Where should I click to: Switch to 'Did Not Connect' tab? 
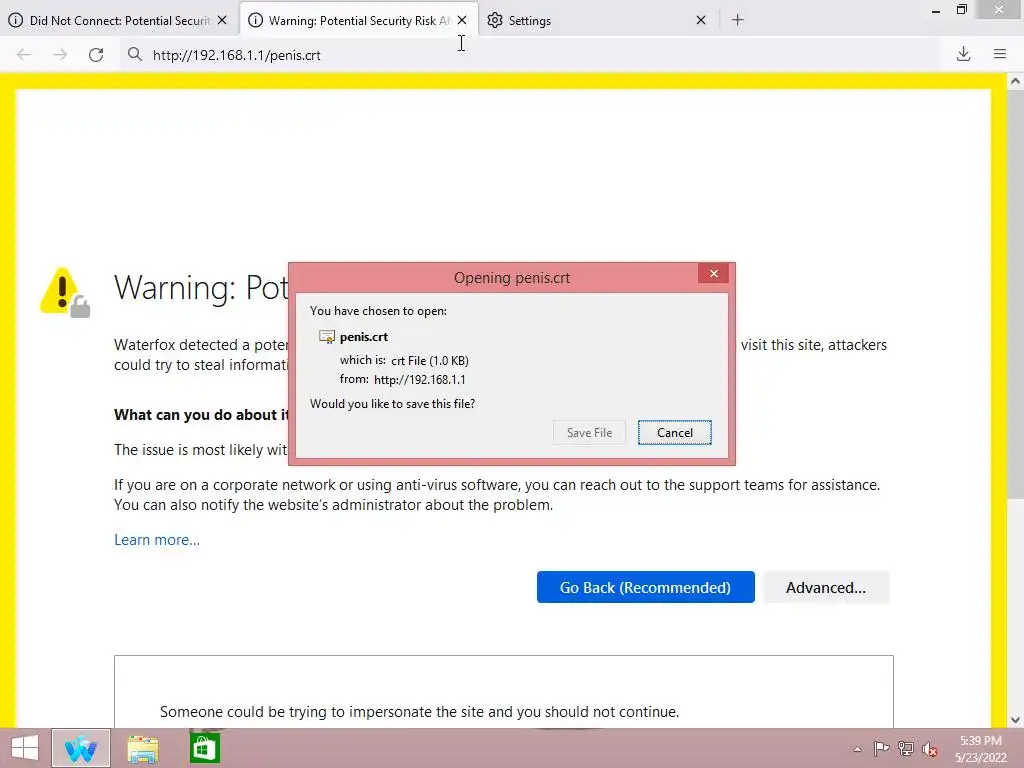(x=119, y=20)
